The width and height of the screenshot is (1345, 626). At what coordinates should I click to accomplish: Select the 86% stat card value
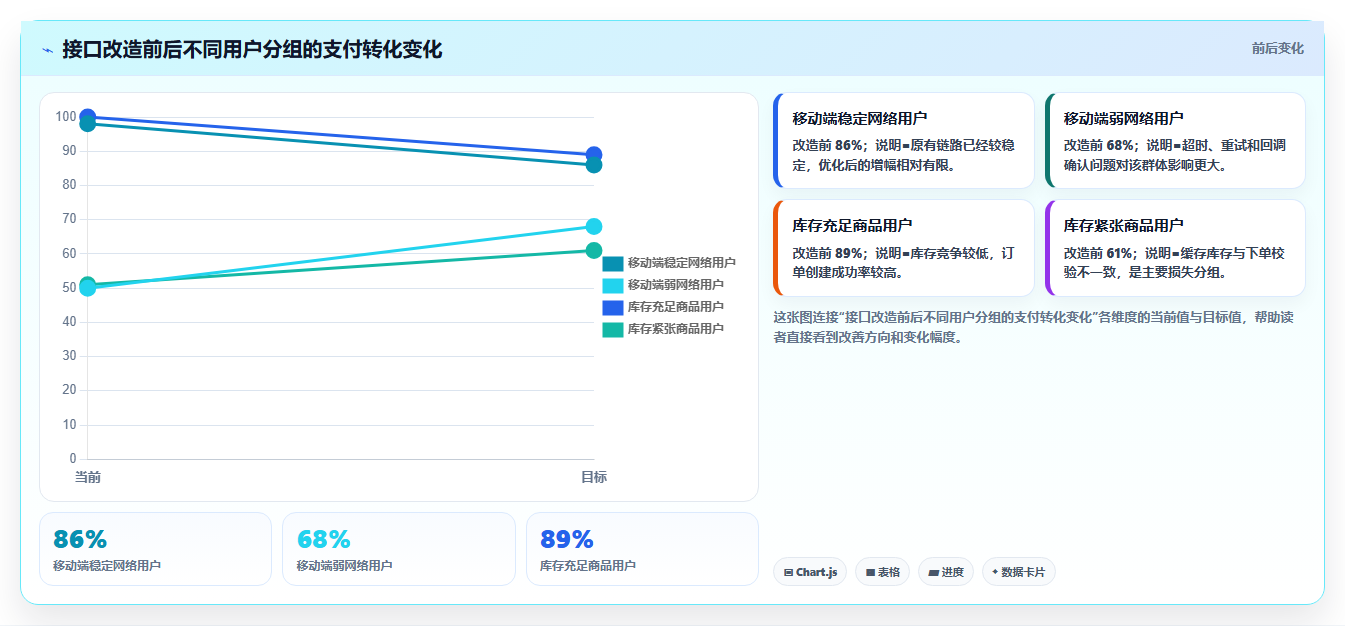click(80, 540)
